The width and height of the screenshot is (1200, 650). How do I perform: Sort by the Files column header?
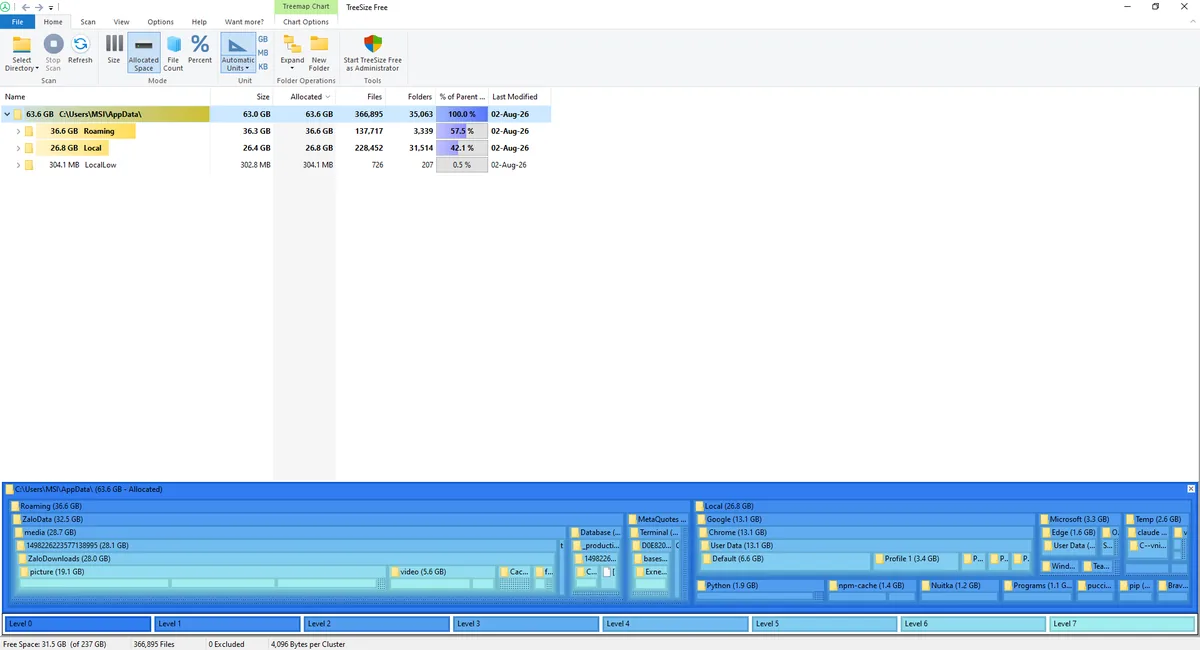(360, 97)
